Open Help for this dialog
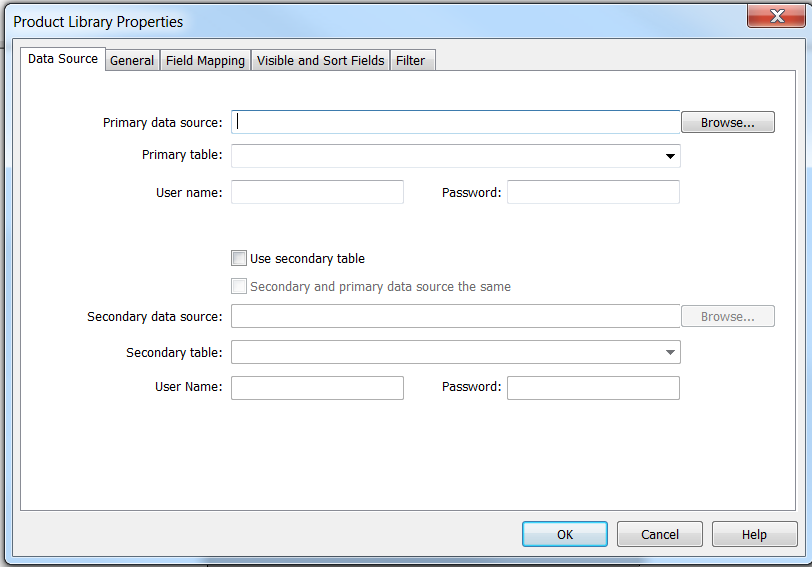Viewport: 812px width, 567px height. pos(754,534)
